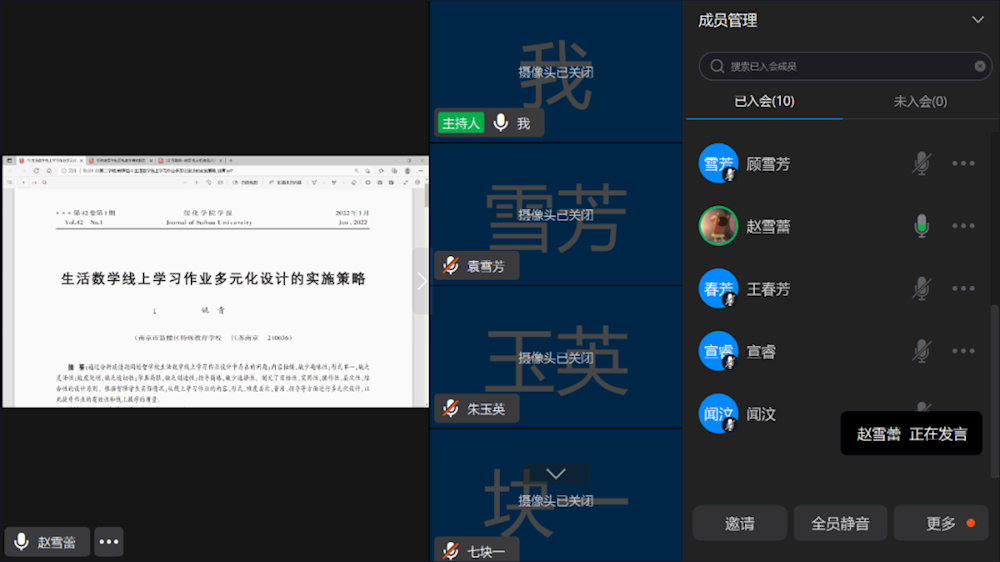Open more options for 顾雪芳

[x=963, y=164]
